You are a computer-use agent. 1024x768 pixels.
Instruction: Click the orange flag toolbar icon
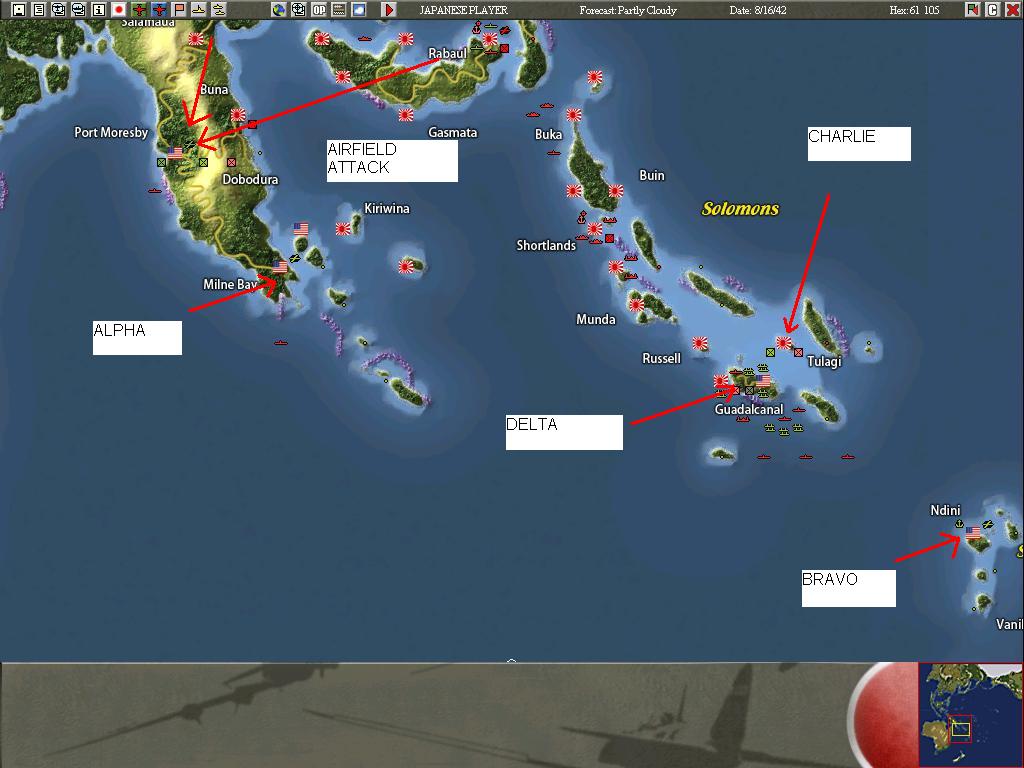tap(179, 10)
